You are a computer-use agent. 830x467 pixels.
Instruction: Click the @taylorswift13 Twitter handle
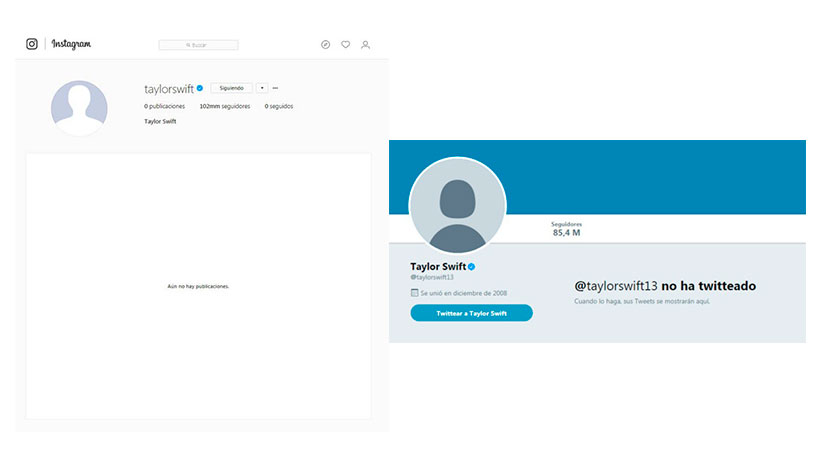click(432, 277)
